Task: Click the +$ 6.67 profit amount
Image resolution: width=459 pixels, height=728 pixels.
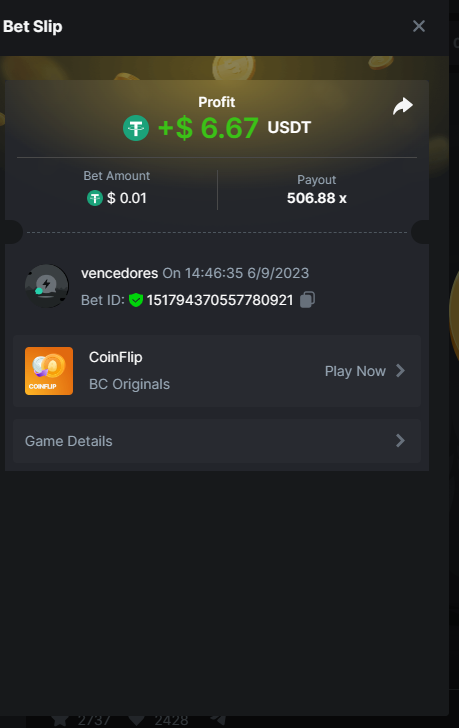Action: tap(208, 128)
